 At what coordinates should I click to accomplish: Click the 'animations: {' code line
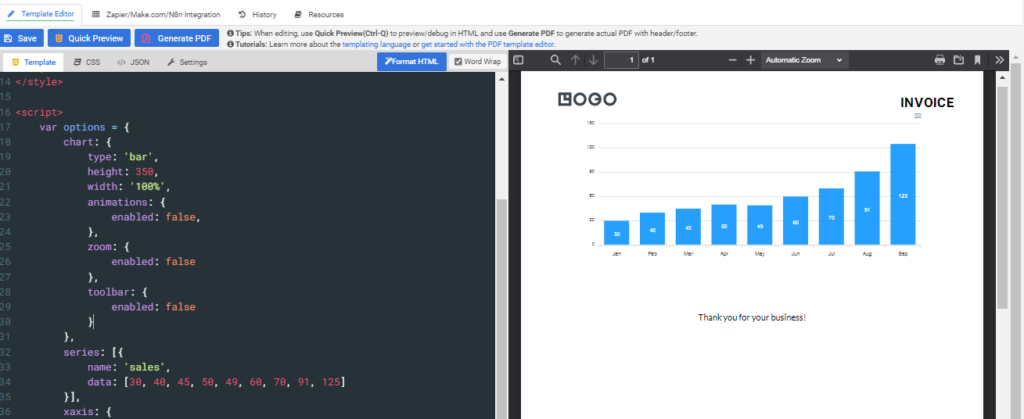[126, 202]
